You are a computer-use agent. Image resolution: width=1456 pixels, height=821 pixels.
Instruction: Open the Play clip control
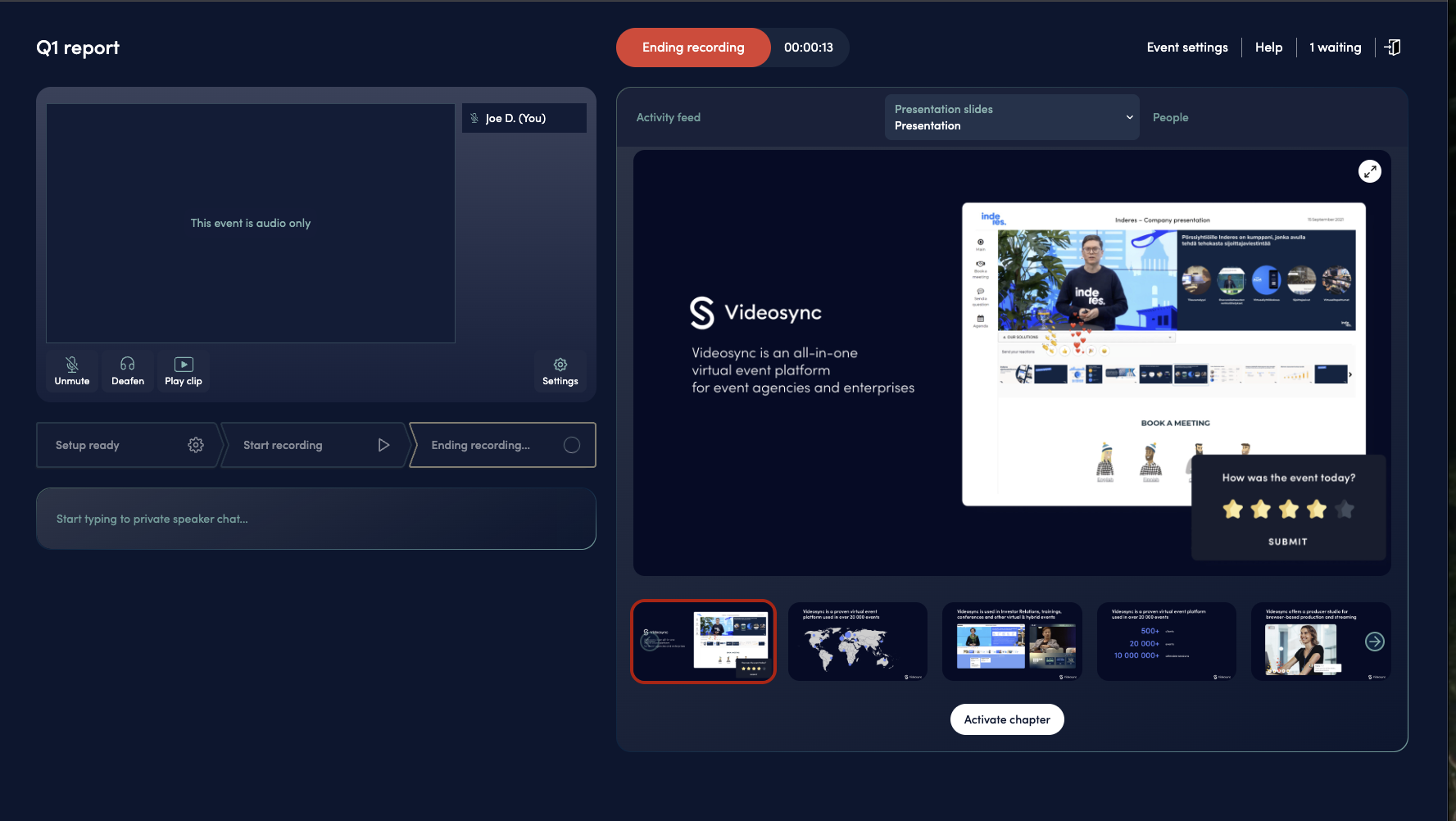point(184,371)
